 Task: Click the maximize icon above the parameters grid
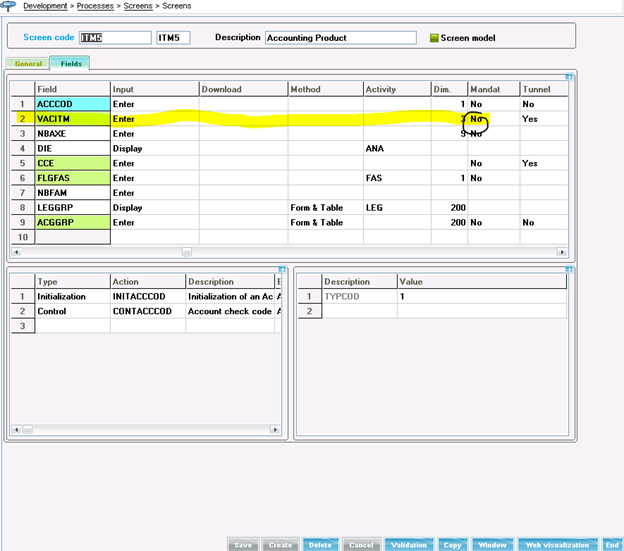click(567, 269)
